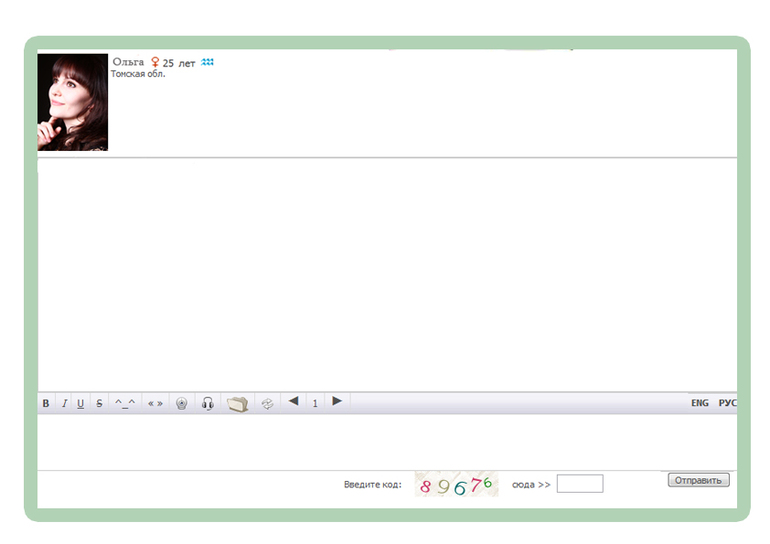
Task: Open the folder icon in toolbar
Action: point(237,404)
